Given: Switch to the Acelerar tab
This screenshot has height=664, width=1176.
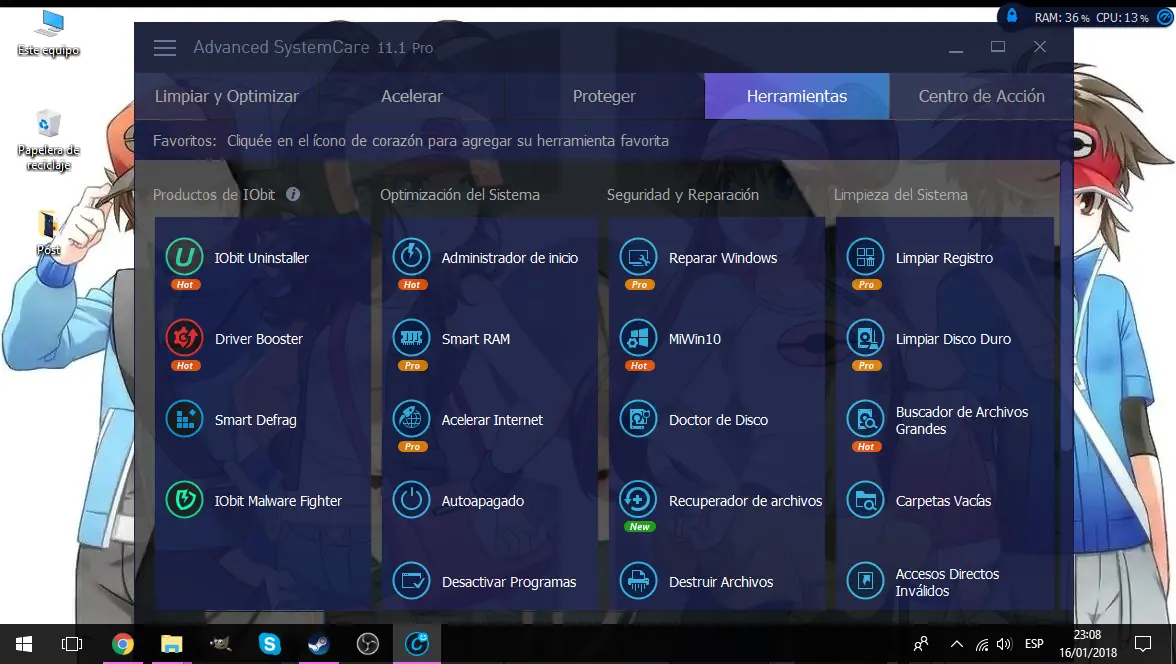Looking at the screenshot, I should (412, 96).
